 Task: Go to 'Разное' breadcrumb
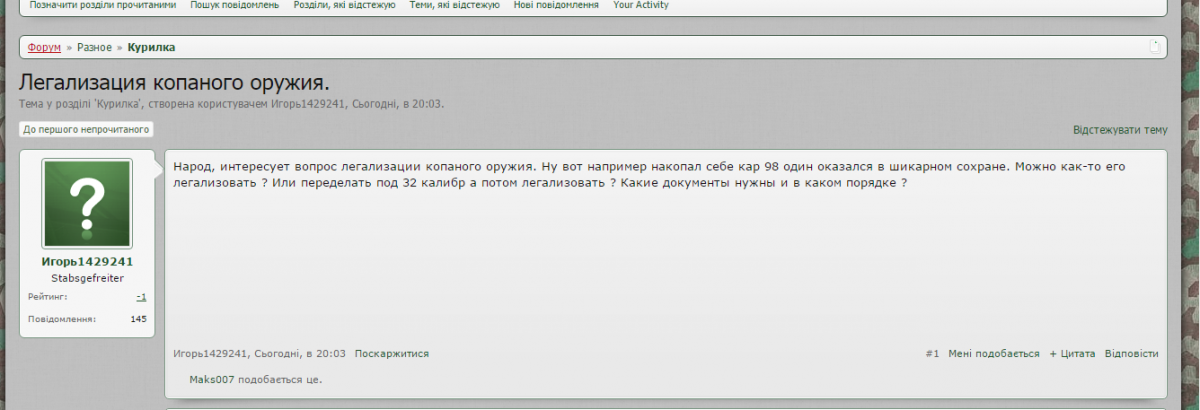click(x=94, y=47)
